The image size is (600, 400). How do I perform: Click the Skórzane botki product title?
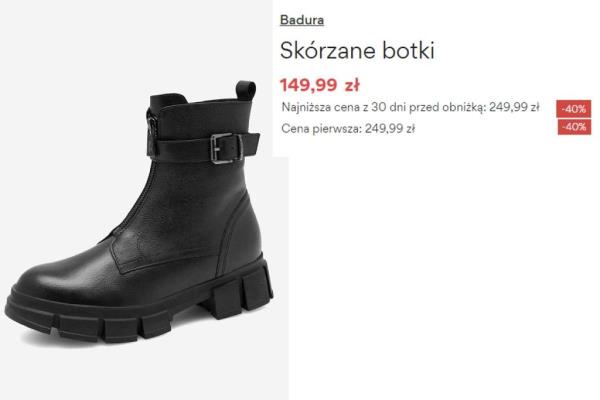(357, 51)
